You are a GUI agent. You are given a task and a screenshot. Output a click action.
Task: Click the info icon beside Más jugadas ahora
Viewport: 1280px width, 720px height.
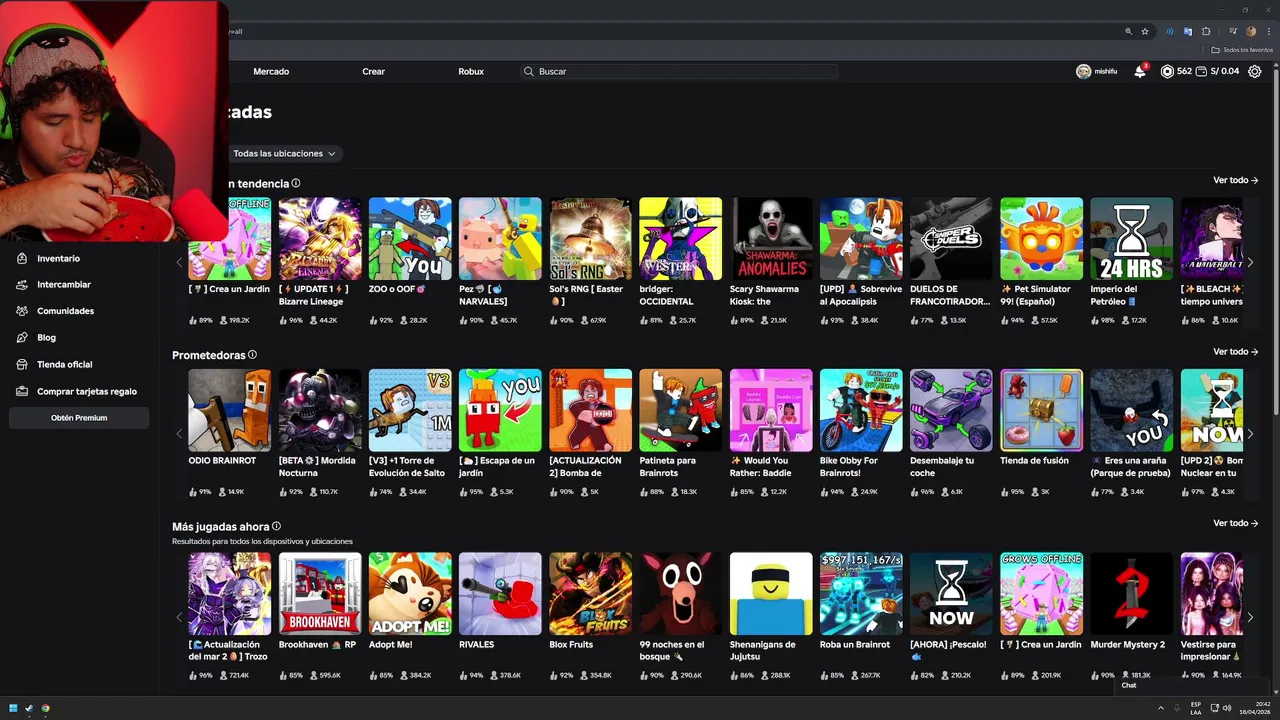(276, 526)
